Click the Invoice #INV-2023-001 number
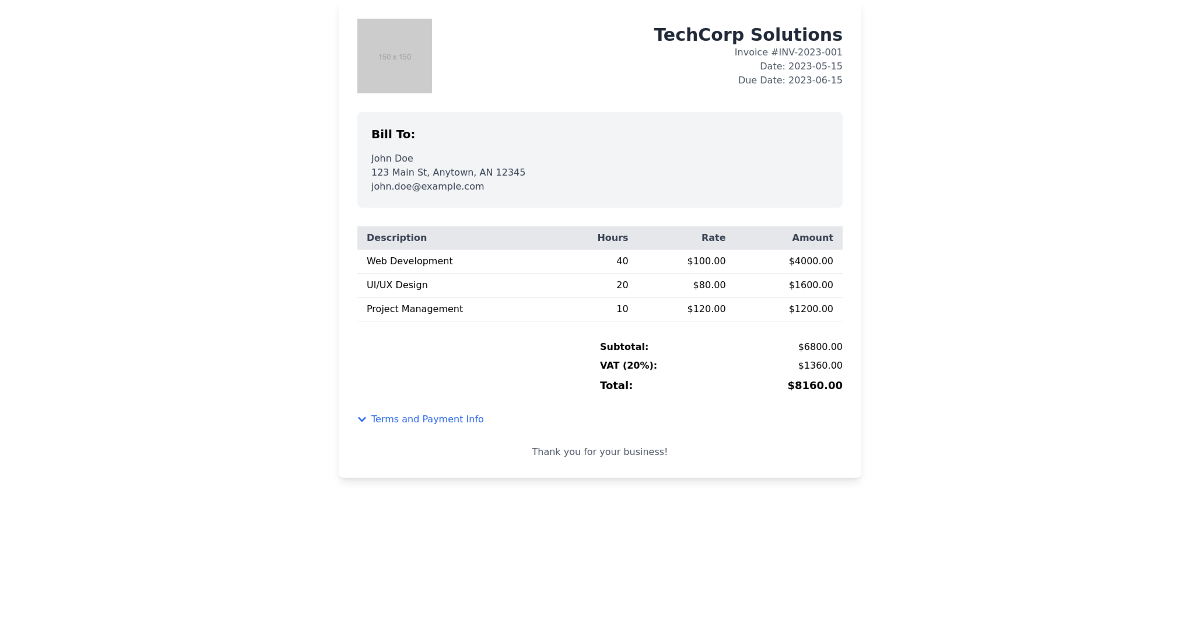Viewport: 1200px width, 630px height. (x=790, y=52)
